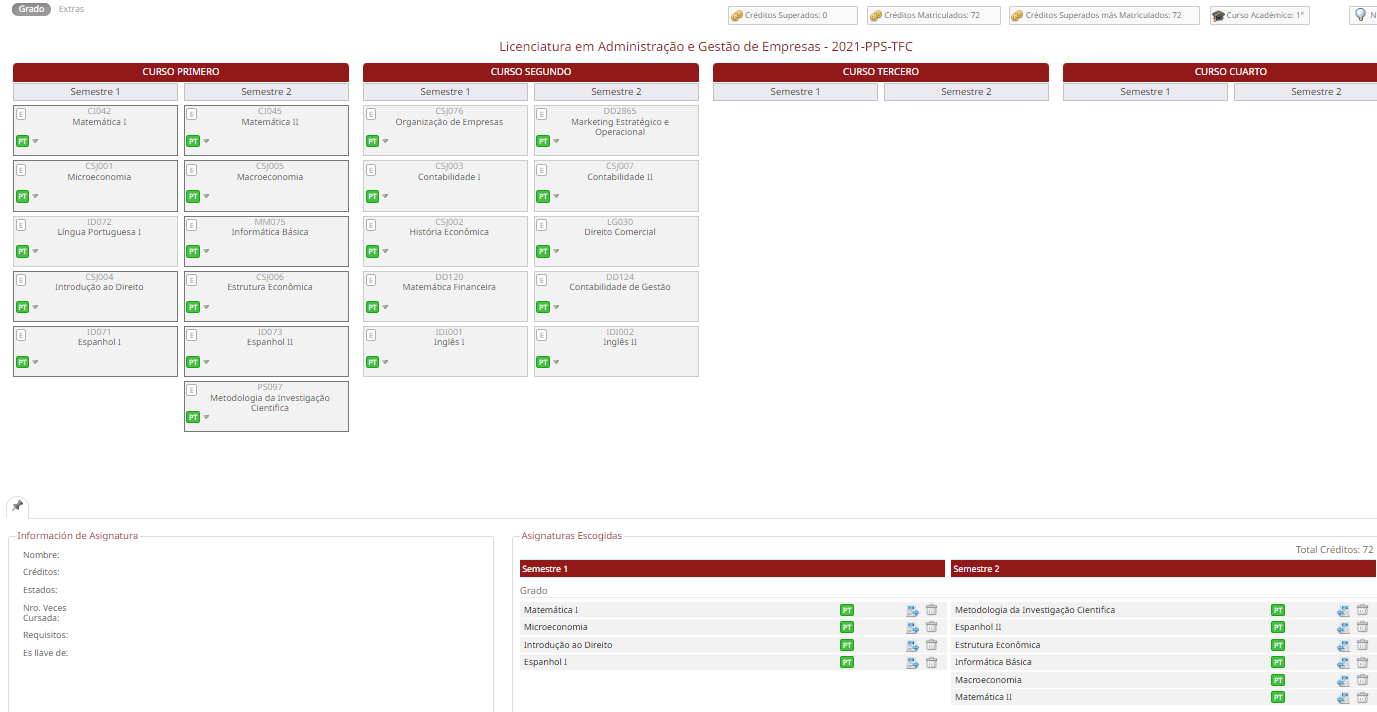Click graduation cap Curso Académico icon
1377x712 pixels.
coord(1218,16)
